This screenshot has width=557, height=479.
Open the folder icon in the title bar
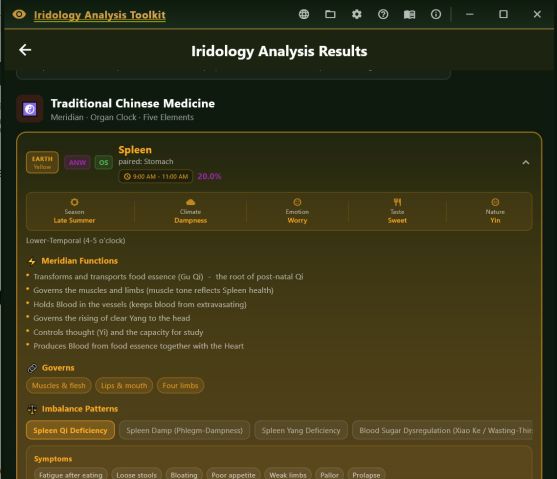tap(330, 14)
